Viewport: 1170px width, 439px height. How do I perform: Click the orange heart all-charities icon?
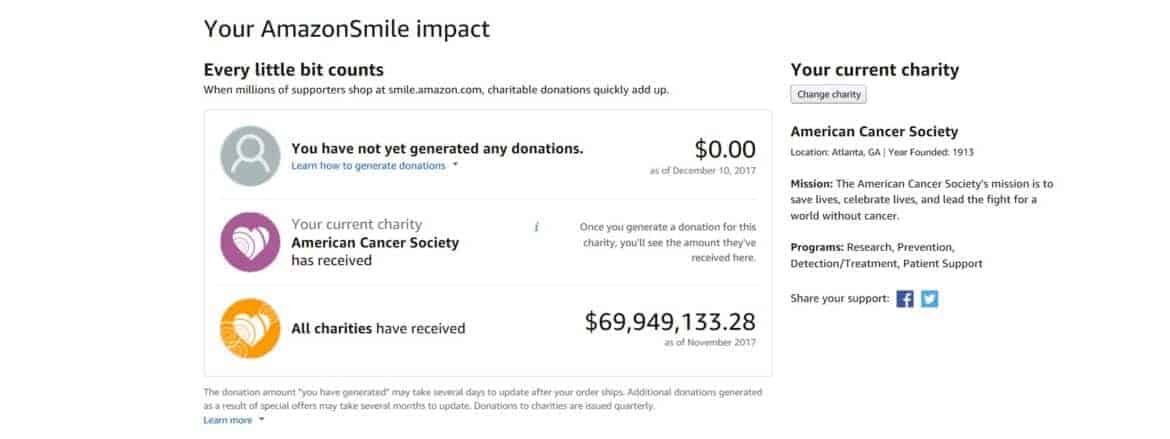click(250, 328)
